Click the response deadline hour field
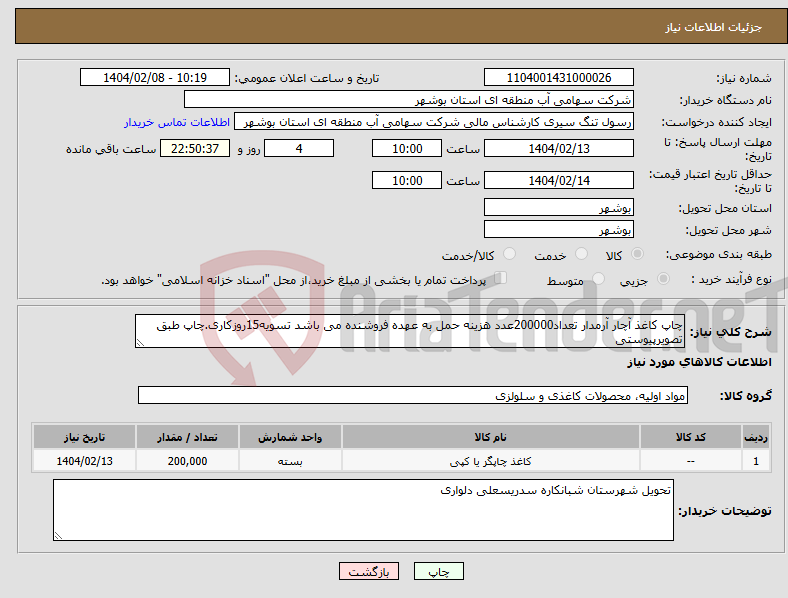The height and width of the screenshot is (598, 788). coord(407,148)
